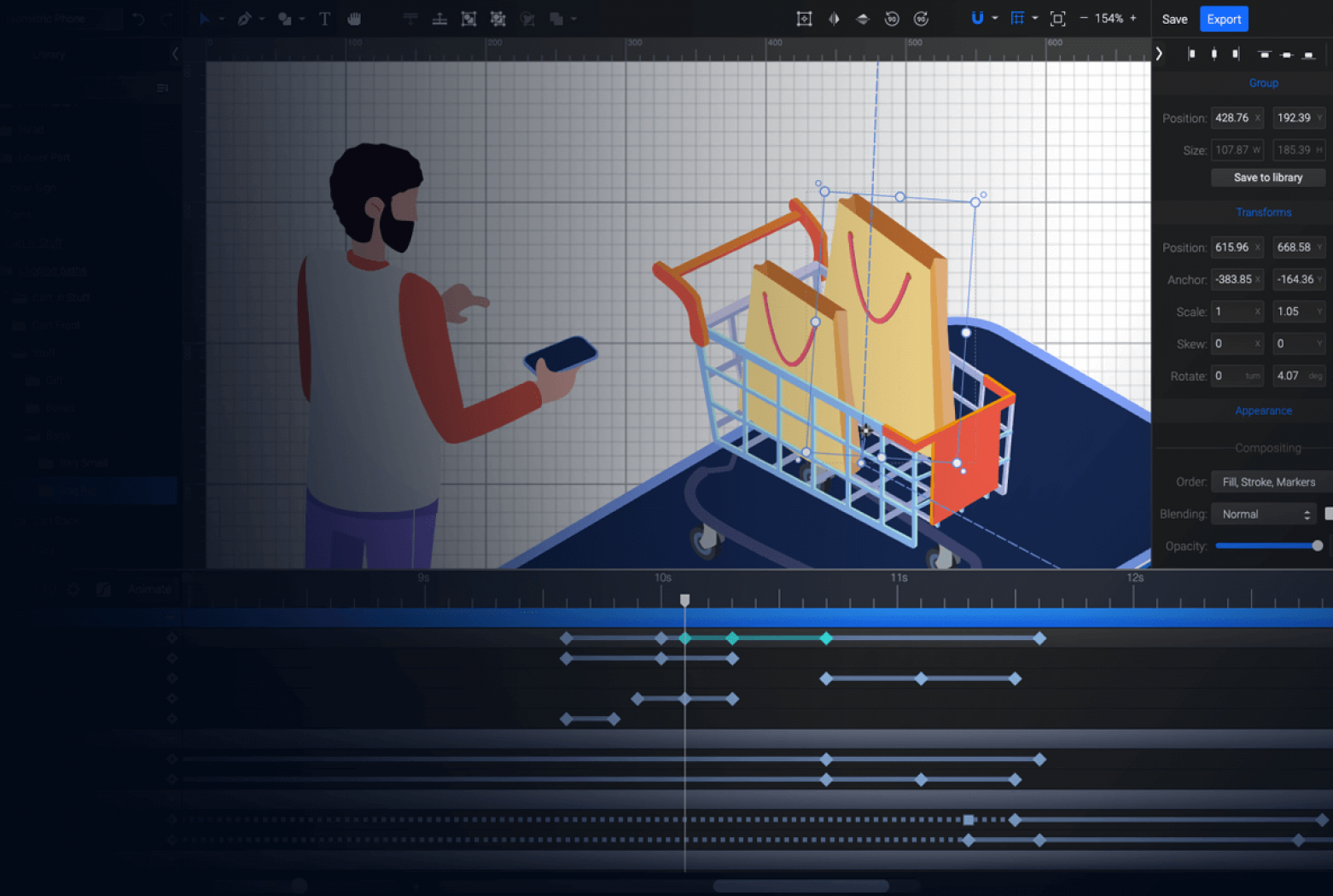Click the Transforms section header
The height and width of the screenshot is (896, 1333).
[1264, 212]
